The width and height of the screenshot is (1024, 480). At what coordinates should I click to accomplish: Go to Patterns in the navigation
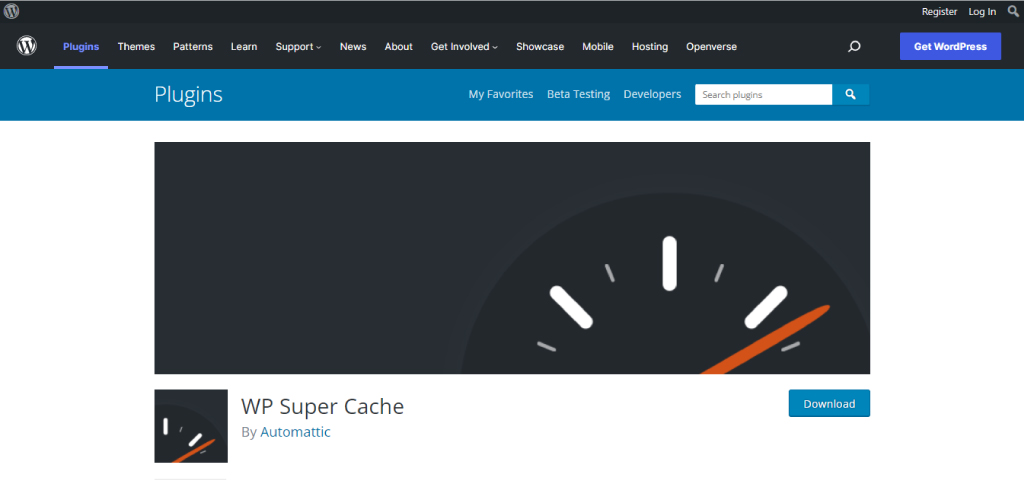point(193,46)
